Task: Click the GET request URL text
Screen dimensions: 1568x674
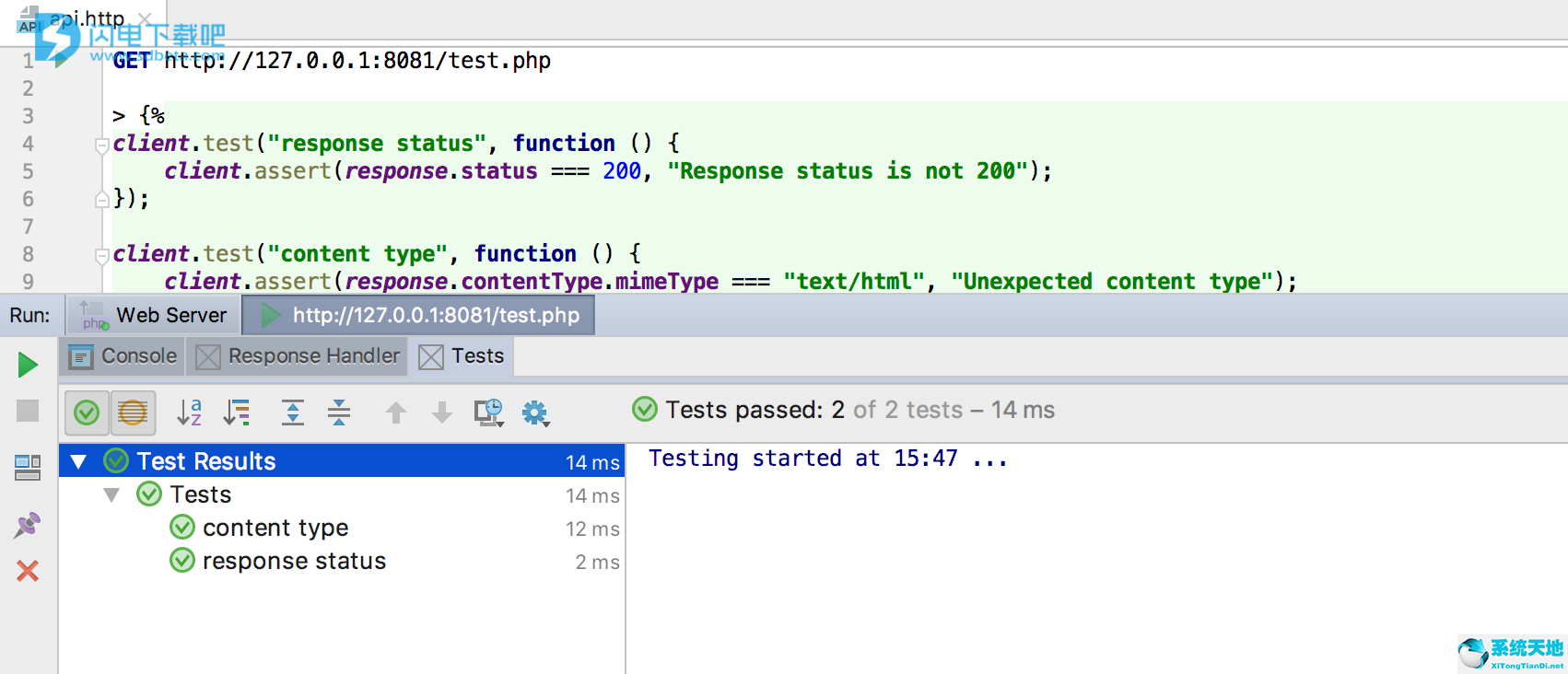Action: coord(357,61)
